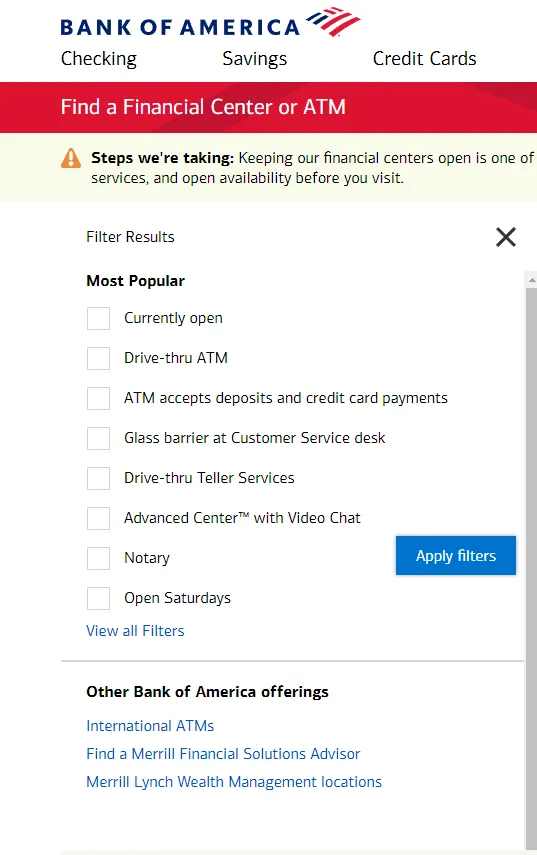Open the Savings menu

(x=255, y=58)
